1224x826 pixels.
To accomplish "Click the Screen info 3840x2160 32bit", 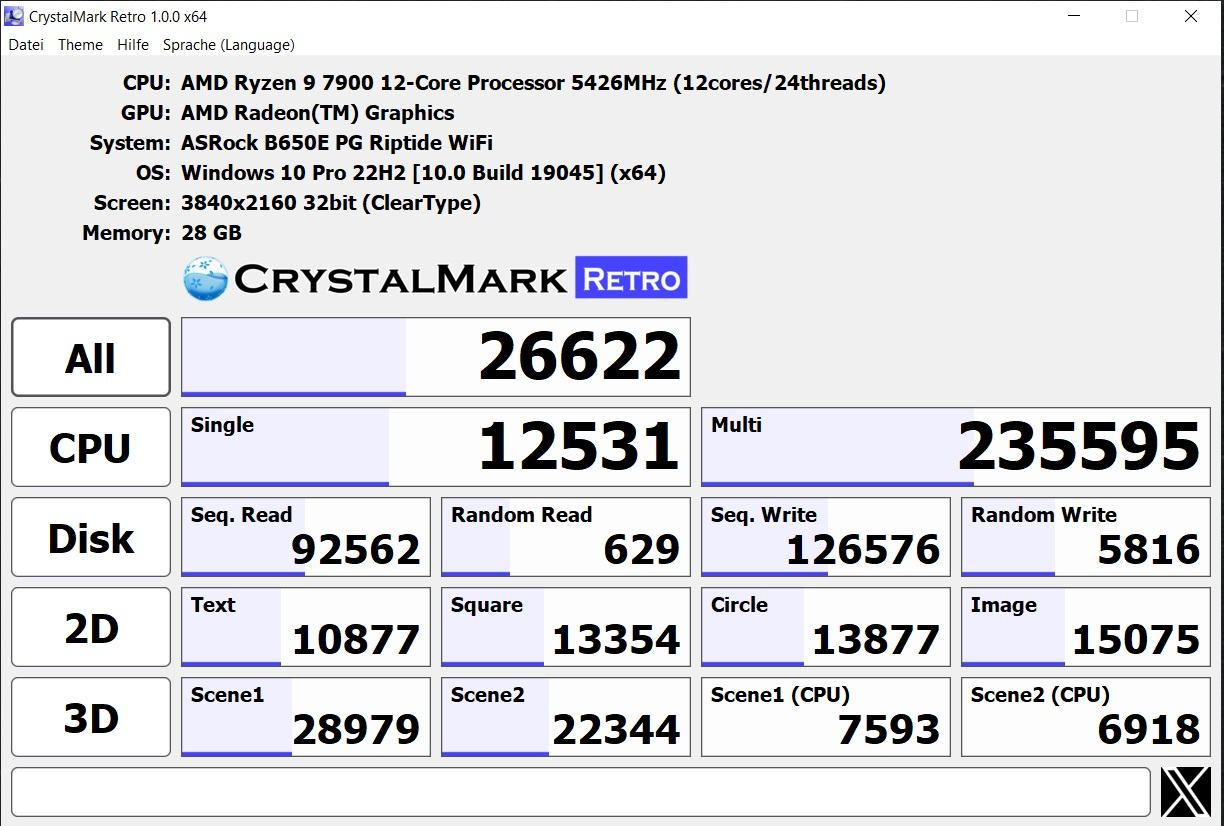I will coord(331,203).
